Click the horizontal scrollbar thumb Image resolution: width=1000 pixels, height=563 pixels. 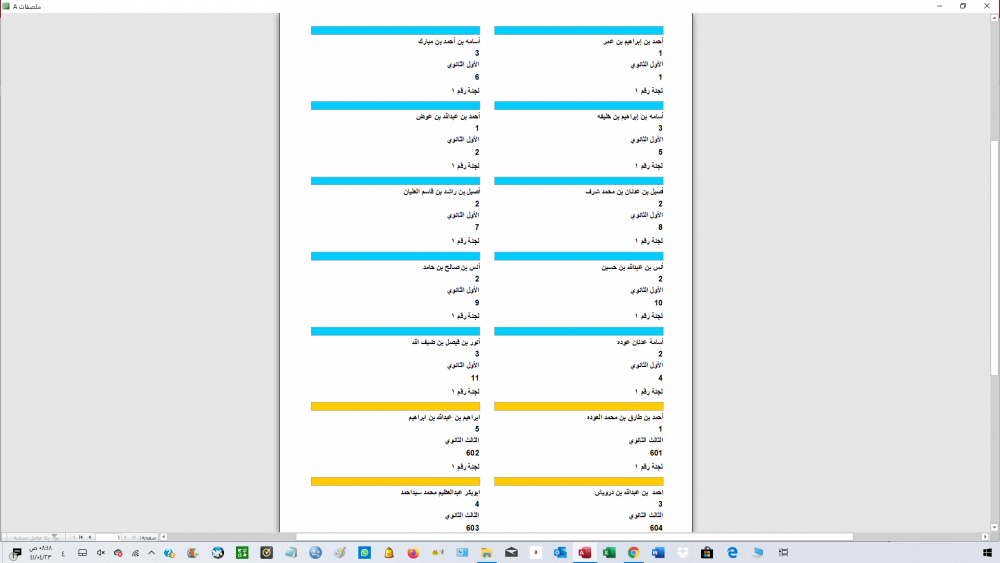coord(575,537)
